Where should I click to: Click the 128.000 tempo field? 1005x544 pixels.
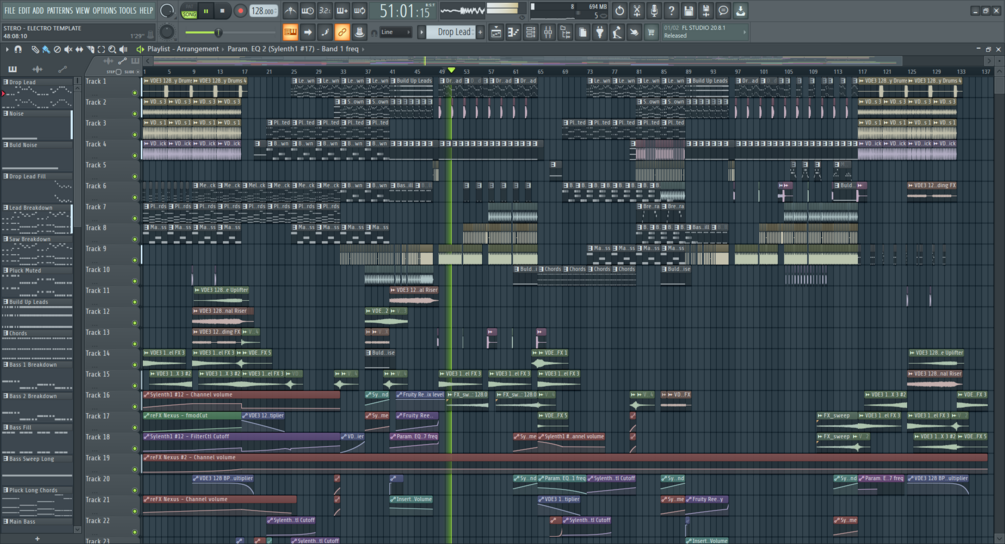pyautogui.click(x=263, y=11)
